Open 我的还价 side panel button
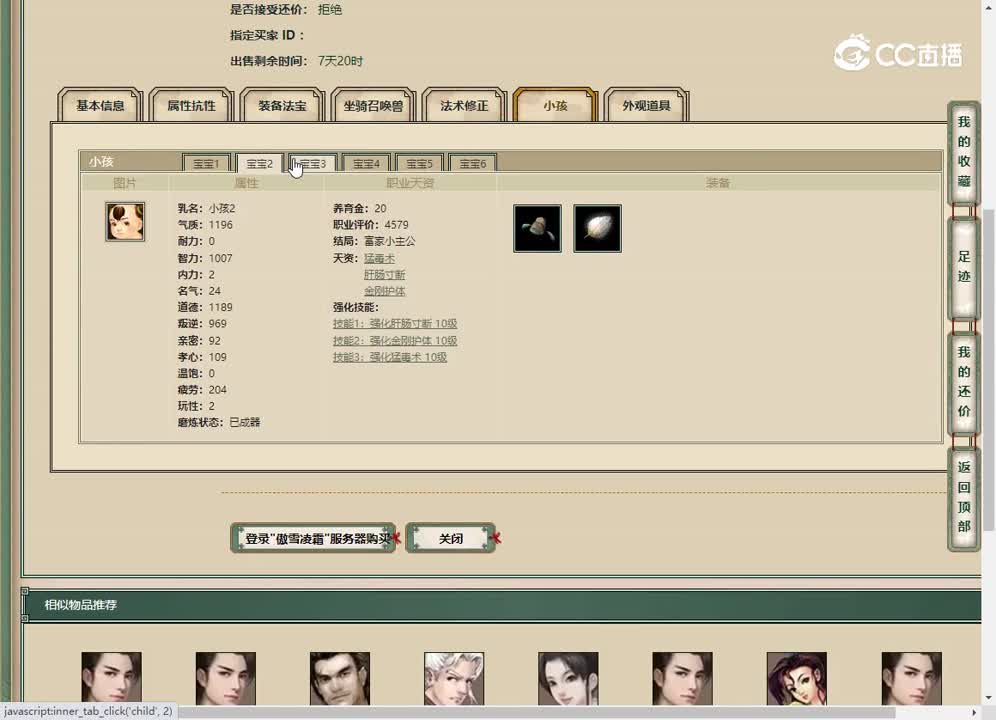 [964, 382]
